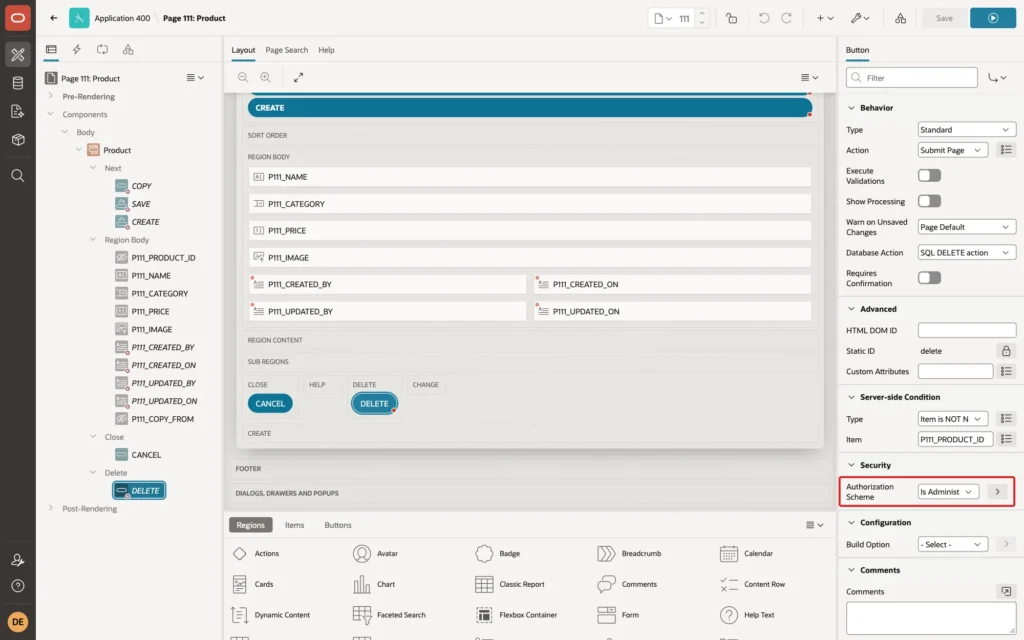Select the DELETE button in layout
Screen dimensions: 1024x640
click(374, 404)
